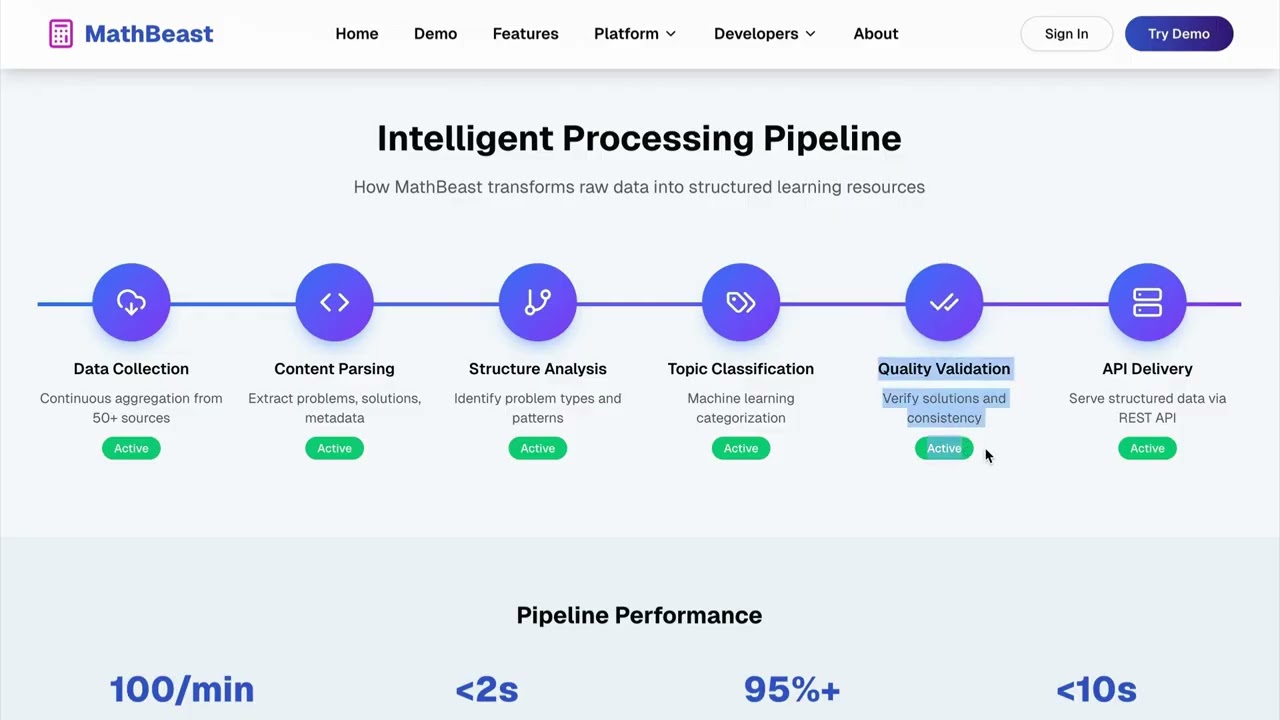Click the Sign In button
1280x720 pixels.
click(x=1067, y=34)
